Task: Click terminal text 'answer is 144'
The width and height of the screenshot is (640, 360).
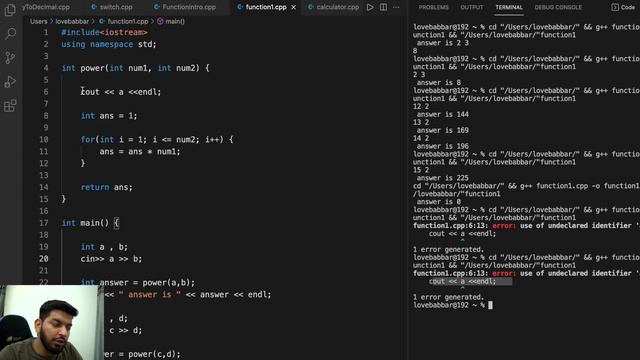Action: point(442,114)
